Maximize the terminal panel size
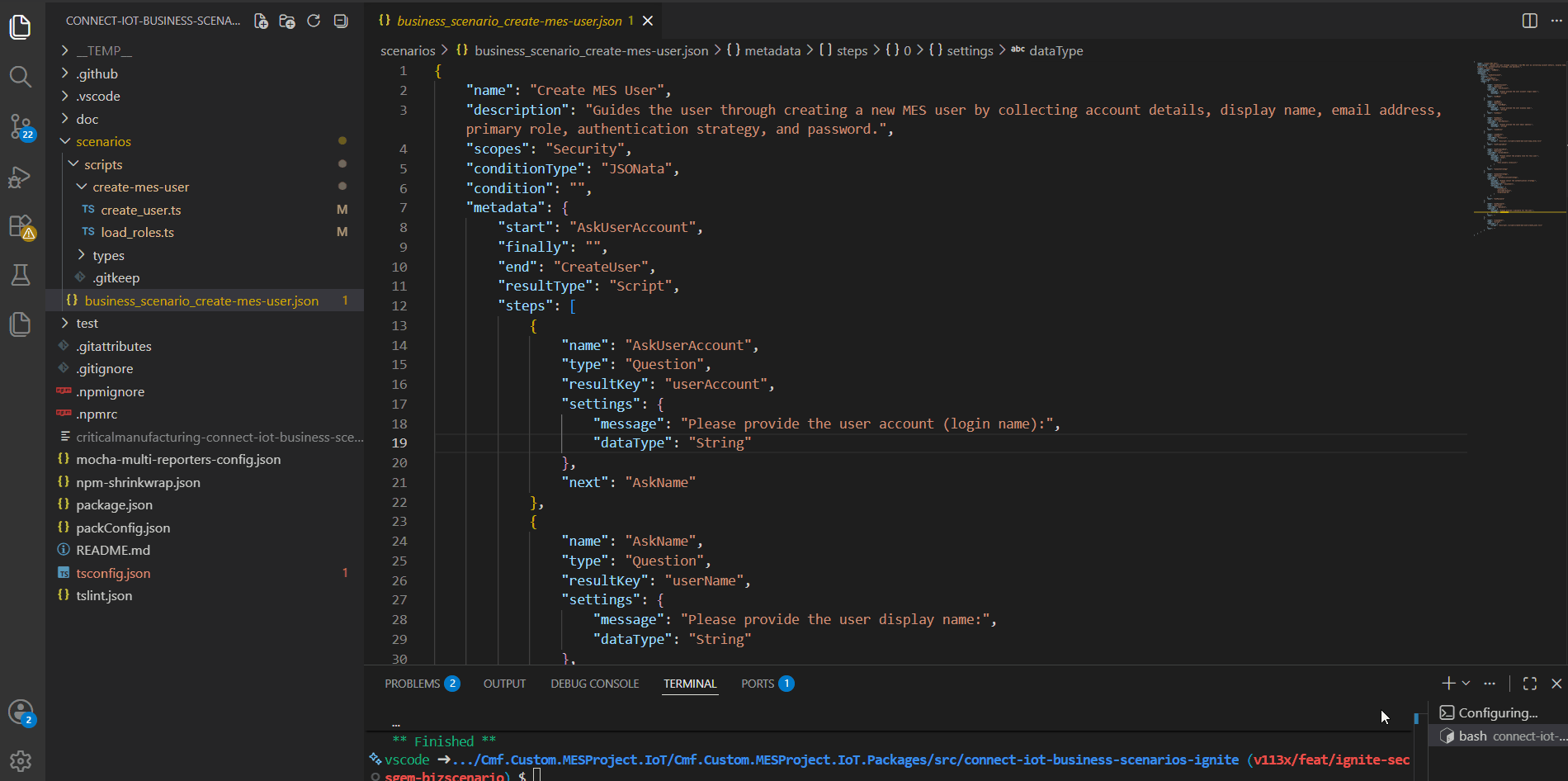 pos(1530,684)
